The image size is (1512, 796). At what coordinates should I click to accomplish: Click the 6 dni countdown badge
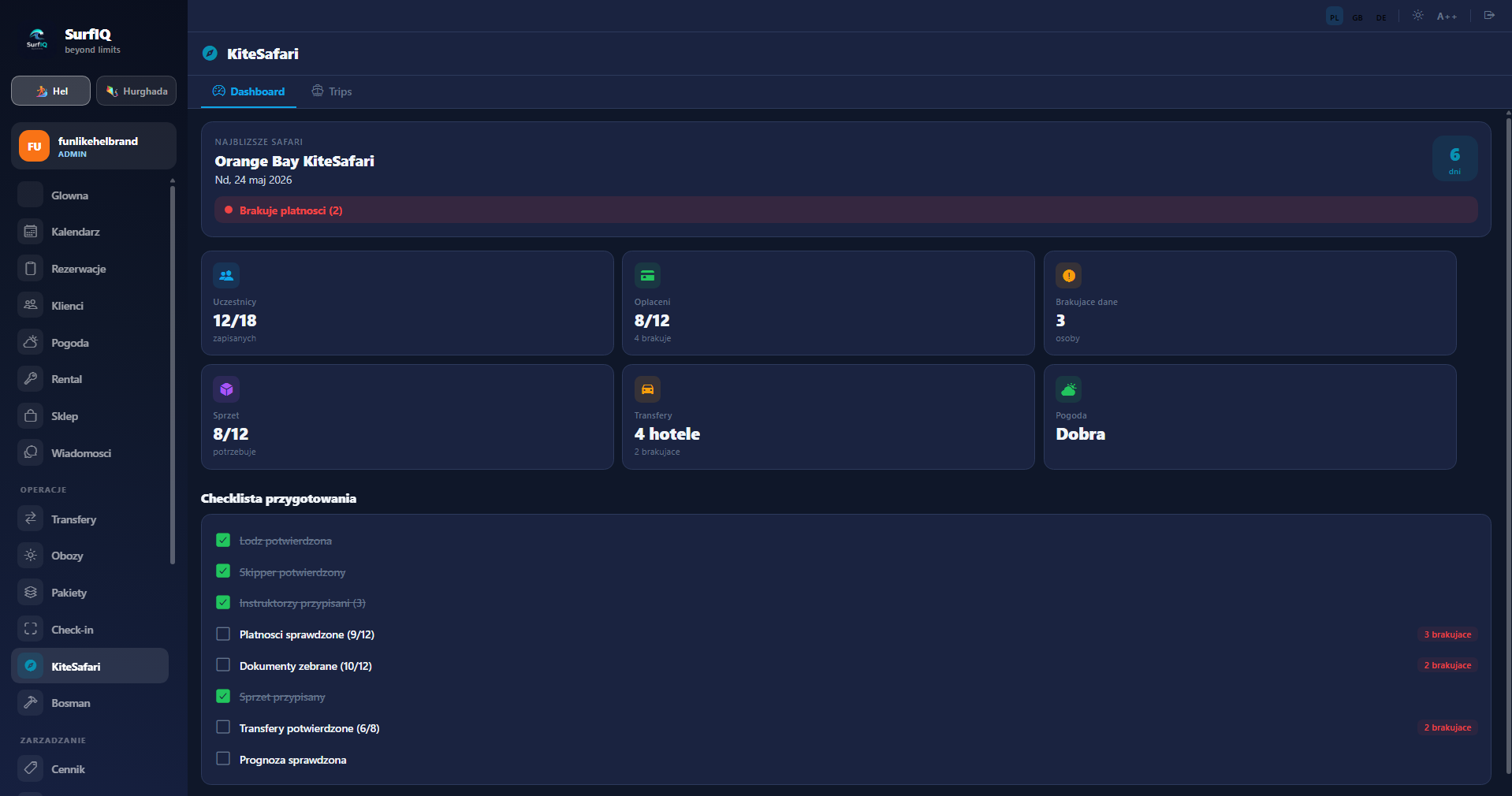(1454, 159)
